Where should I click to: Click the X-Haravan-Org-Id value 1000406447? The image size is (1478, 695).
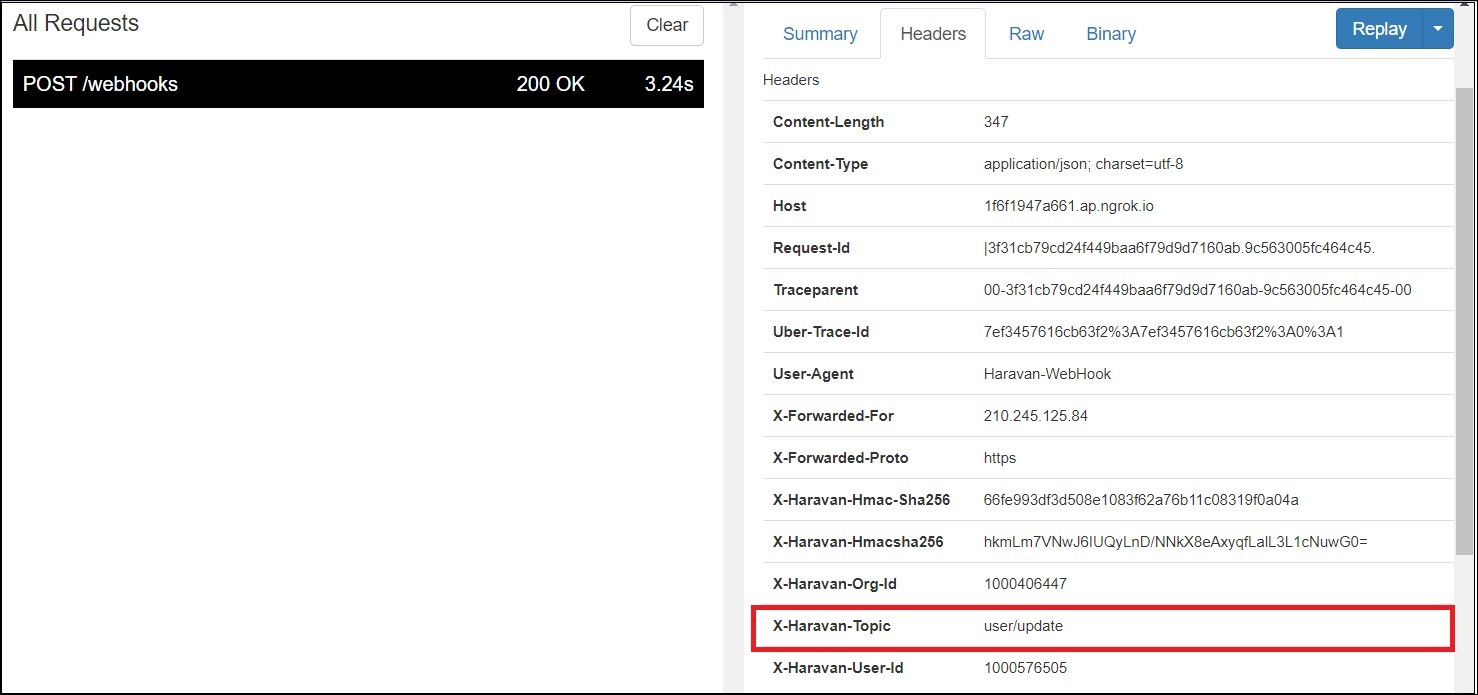[1027, 583]
